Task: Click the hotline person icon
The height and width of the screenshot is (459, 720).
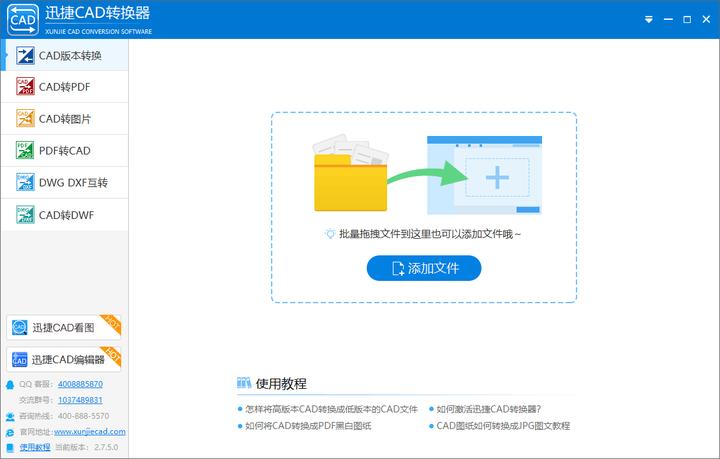Action: [x=10, y=417]
